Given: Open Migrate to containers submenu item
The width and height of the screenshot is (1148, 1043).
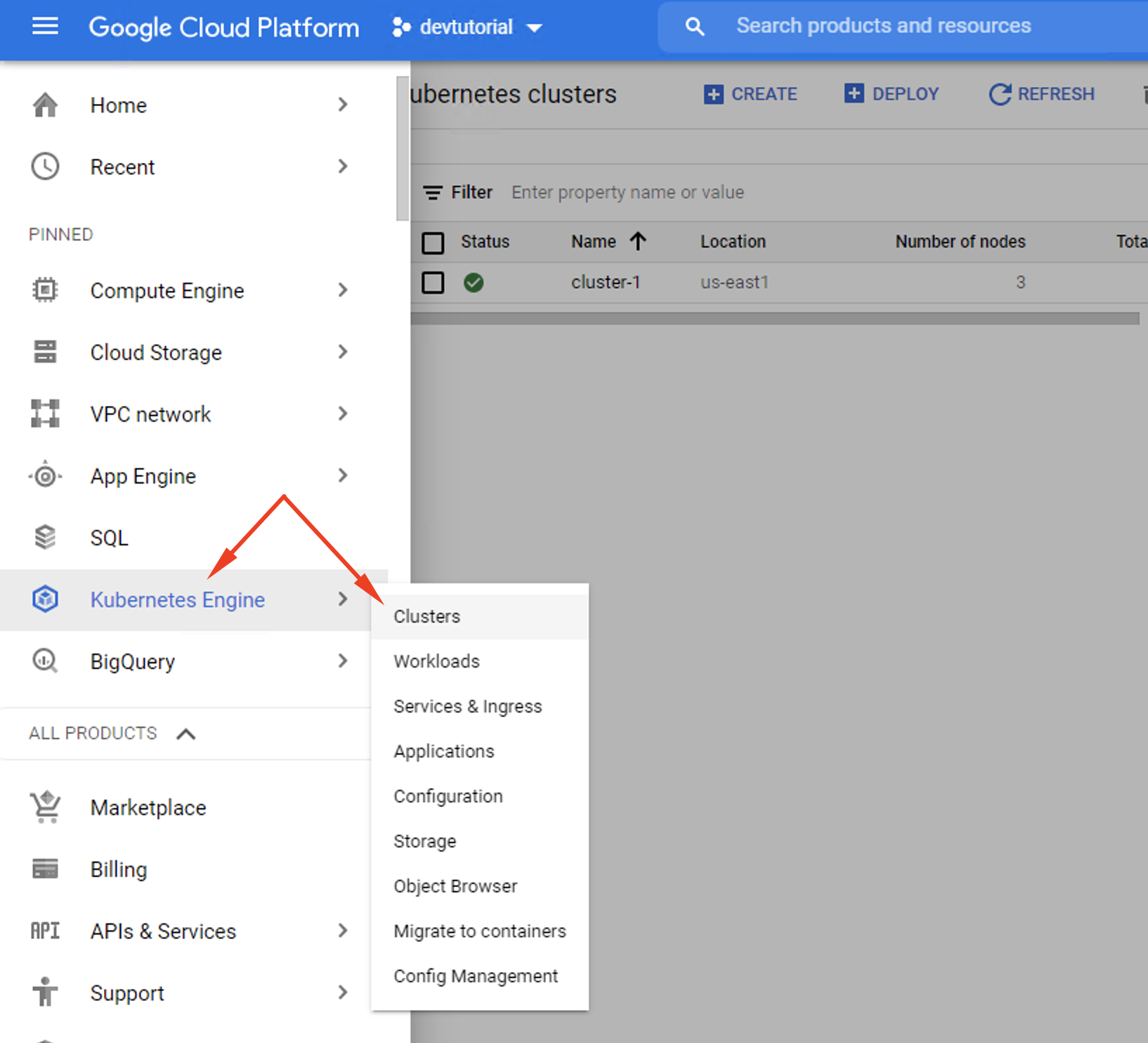Looking at the screenshot, I should coord(480,932).
